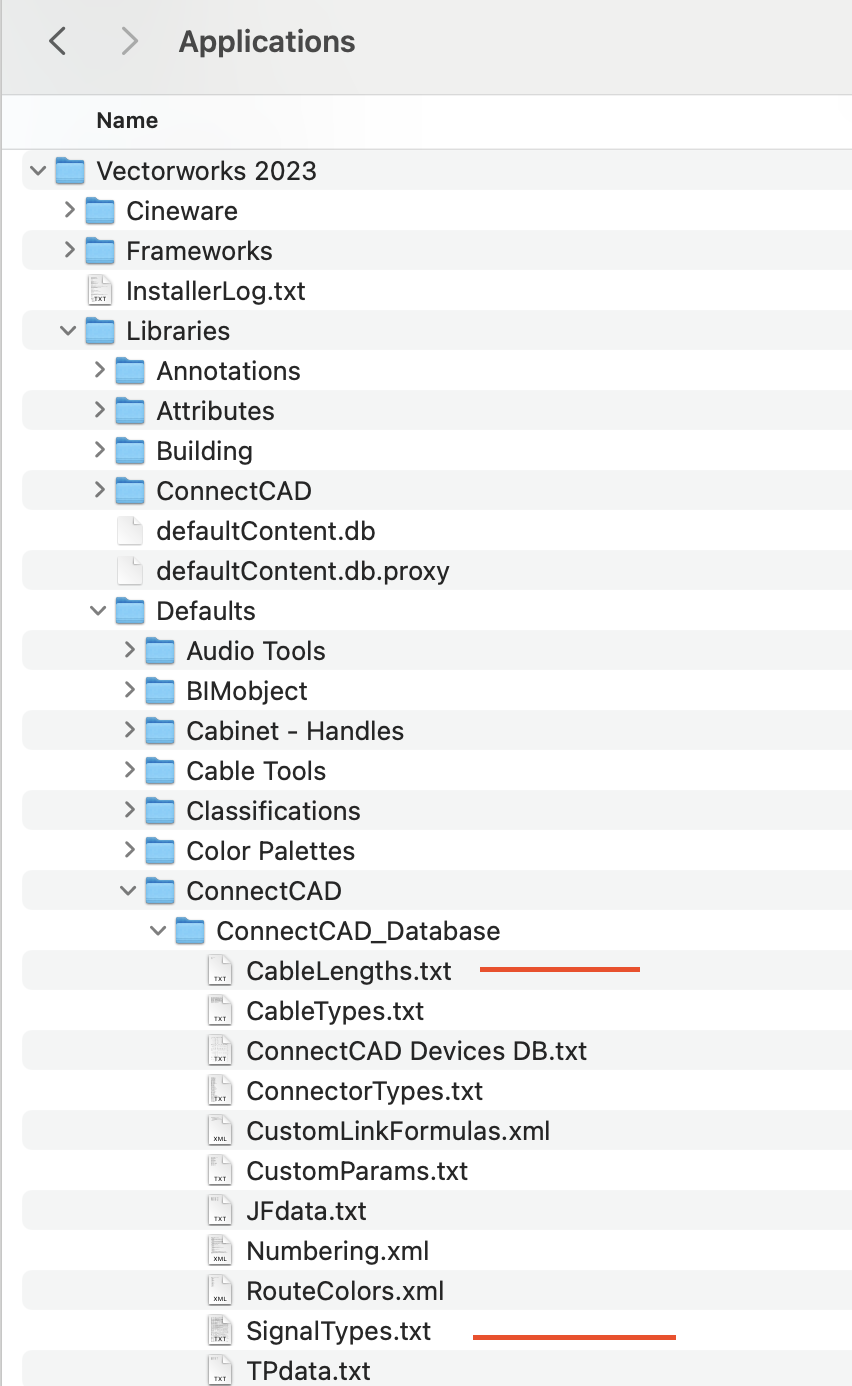
Task: Click the ConnectCAD_Database folder icon
Action: click(x=190, y=930)
